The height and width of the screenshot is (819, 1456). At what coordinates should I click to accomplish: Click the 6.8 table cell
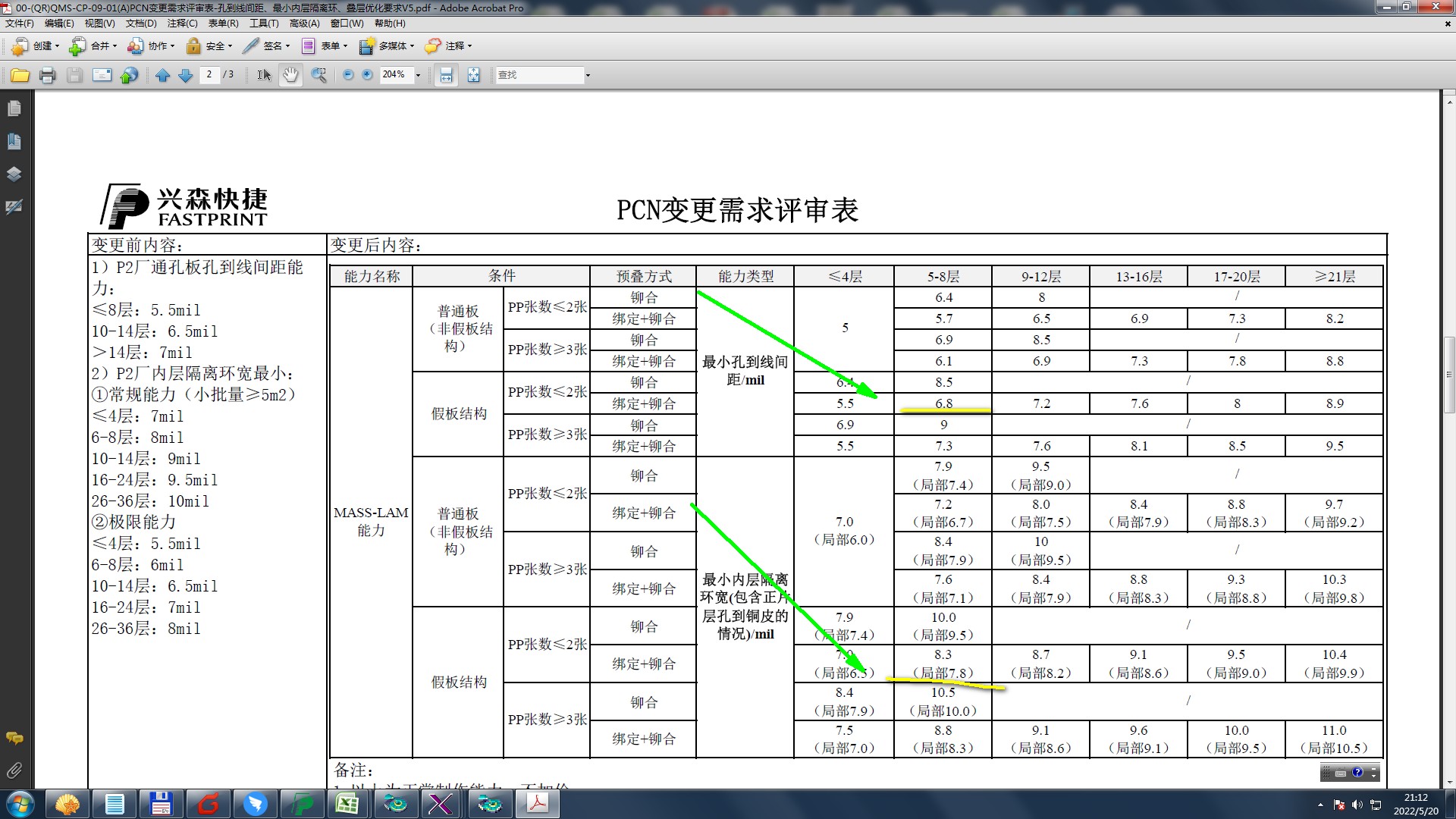[x=943, y=403]
